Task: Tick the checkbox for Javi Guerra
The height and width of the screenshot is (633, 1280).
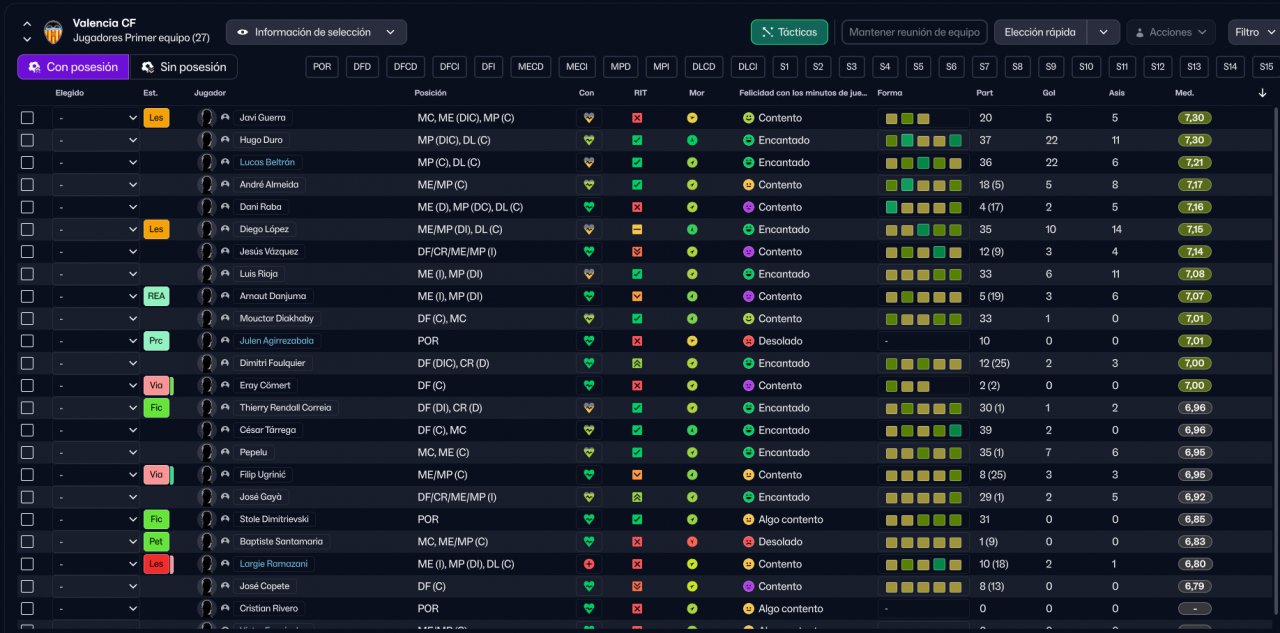Action: pos(27,118)
